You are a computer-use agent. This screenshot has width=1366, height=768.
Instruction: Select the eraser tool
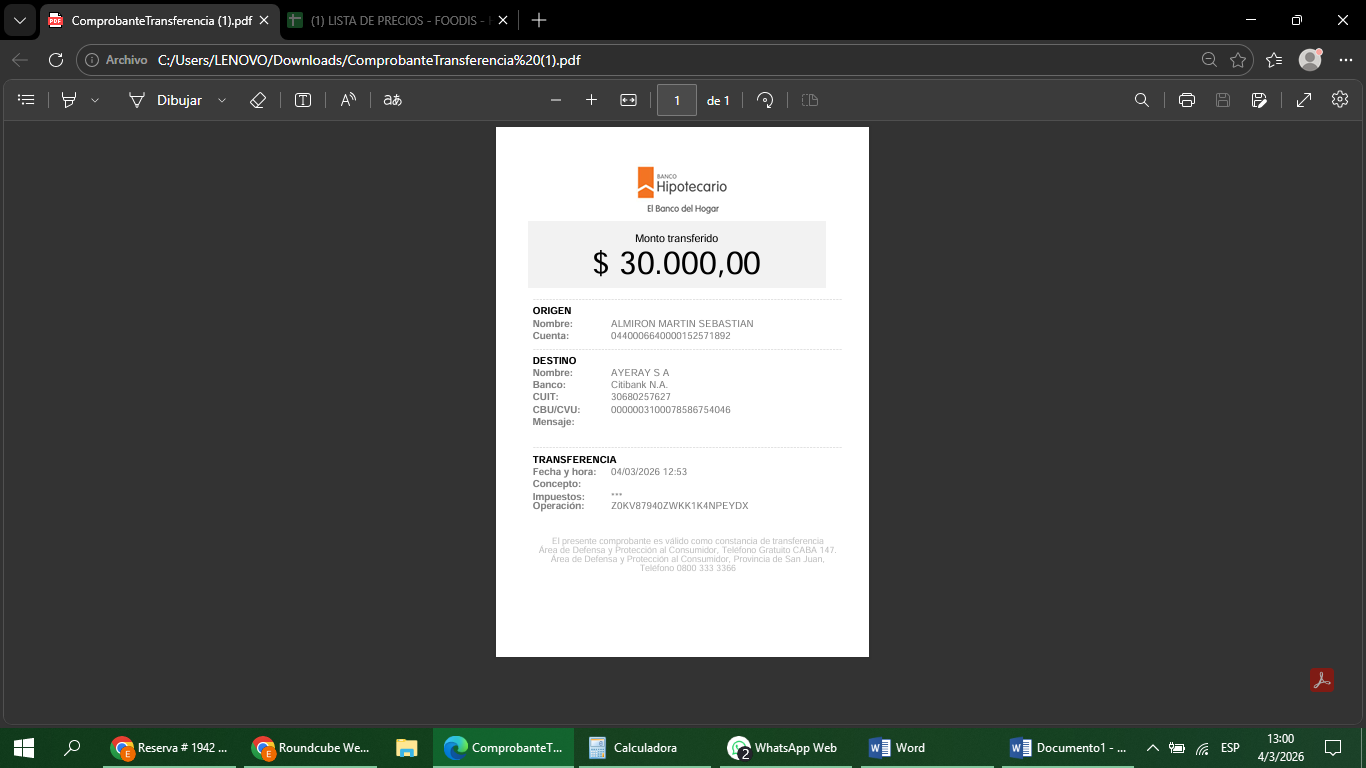(257, 100)
